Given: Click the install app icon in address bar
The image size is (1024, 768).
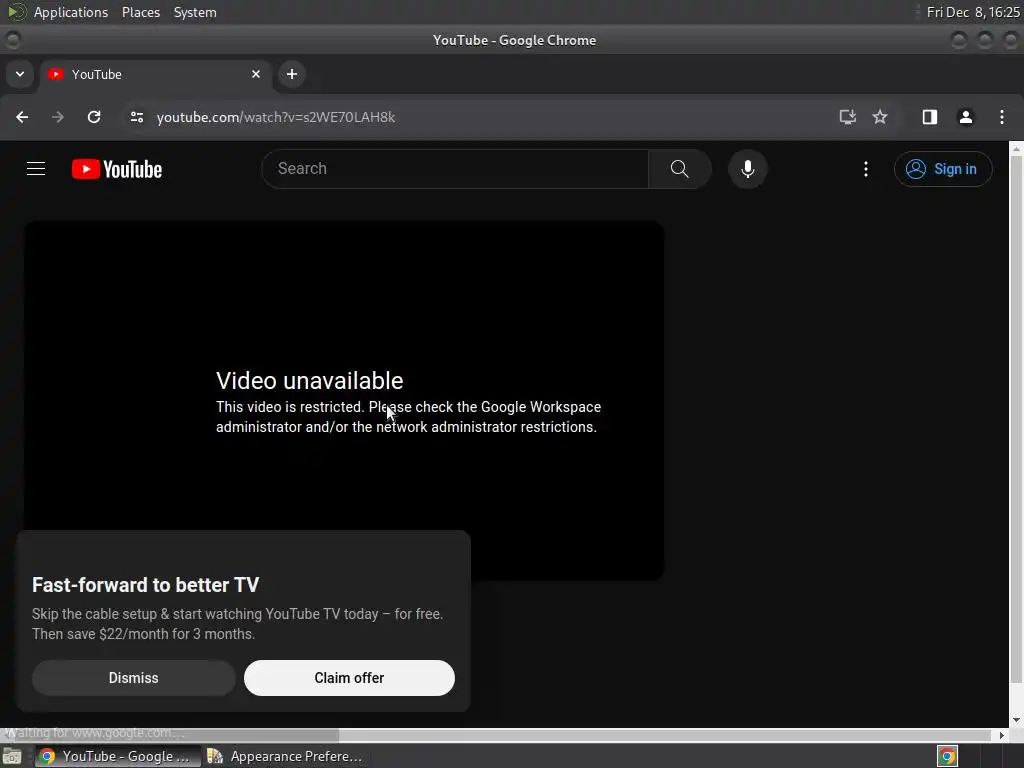Looking at the screenshot, I should [847, 117].
